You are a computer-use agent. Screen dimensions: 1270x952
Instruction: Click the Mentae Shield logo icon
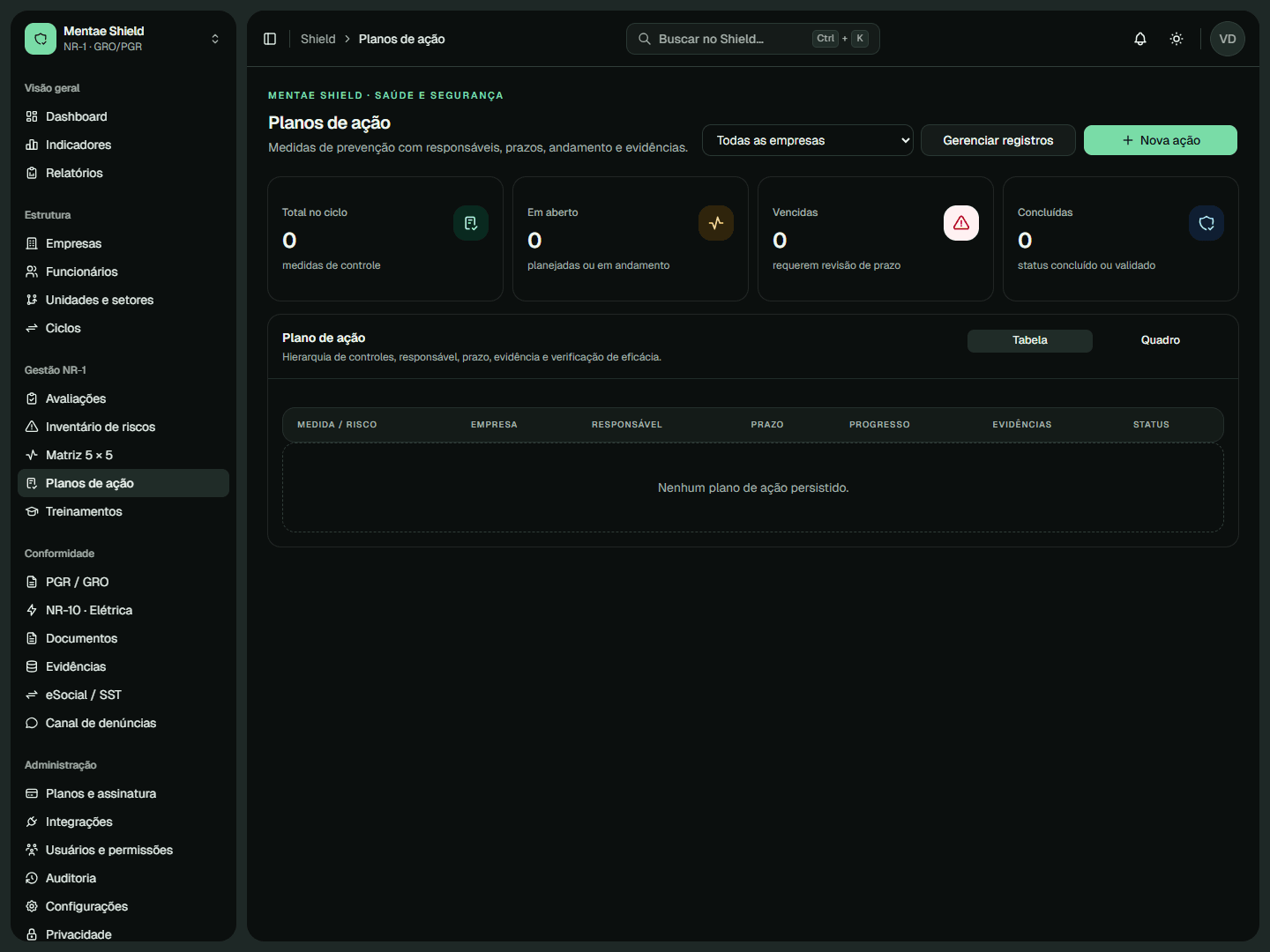coord(41,39)
